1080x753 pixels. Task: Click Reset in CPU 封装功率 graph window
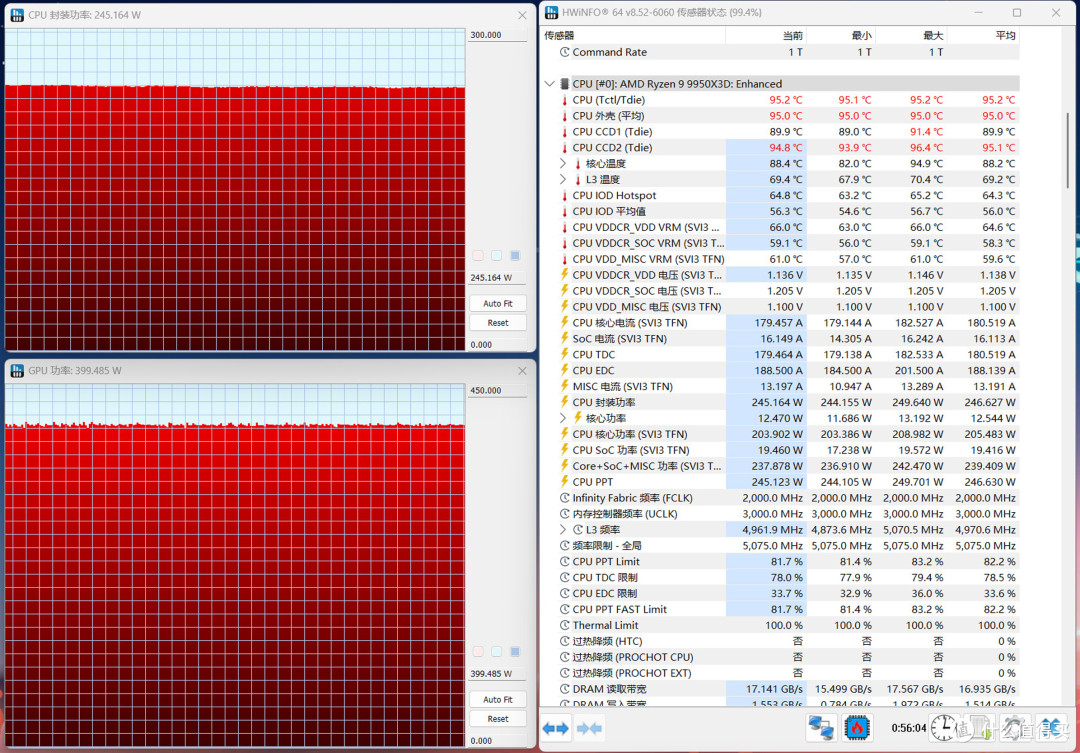[x=498, y=322]
